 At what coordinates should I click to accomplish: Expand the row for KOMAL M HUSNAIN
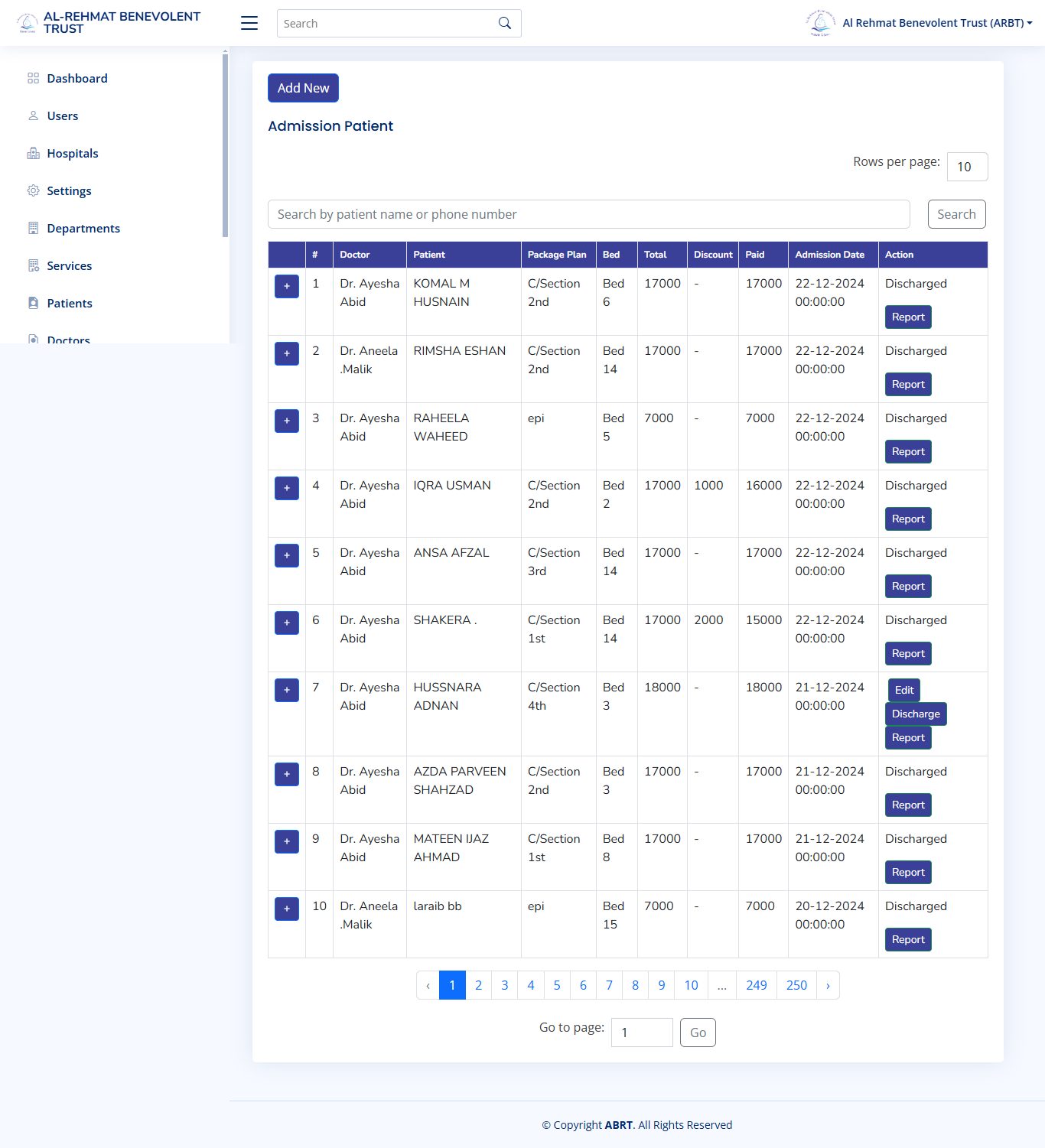286,286
